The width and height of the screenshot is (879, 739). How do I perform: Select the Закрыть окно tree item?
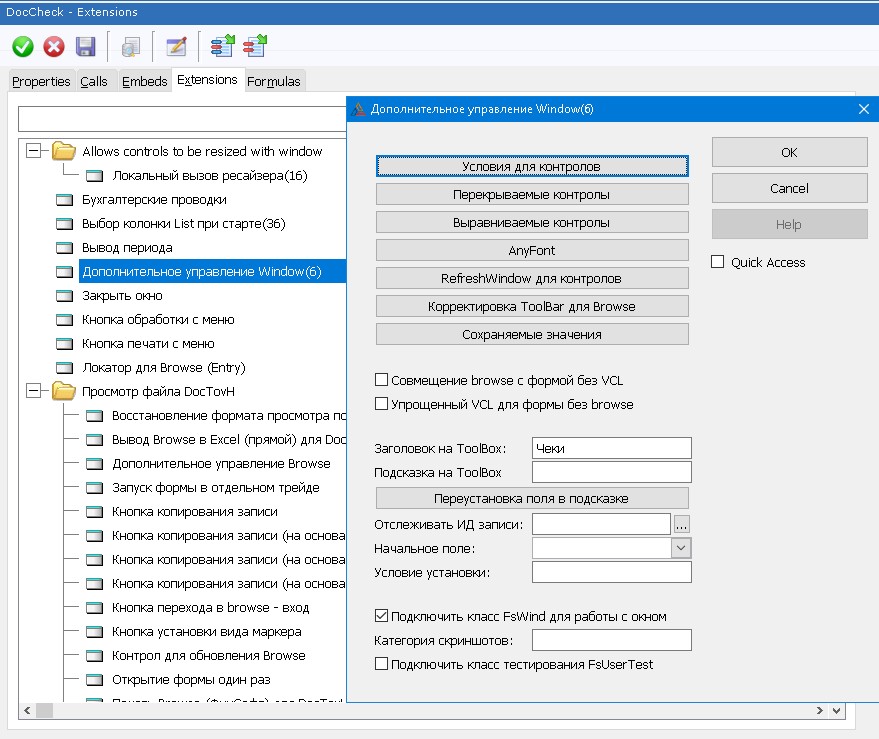(122, 295)
